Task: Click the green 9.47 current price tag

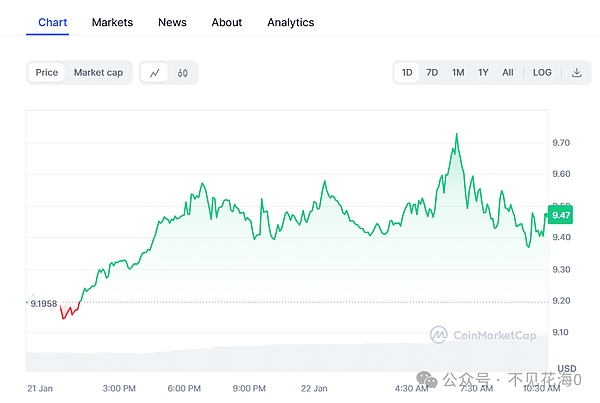Action: click(560, 215)
